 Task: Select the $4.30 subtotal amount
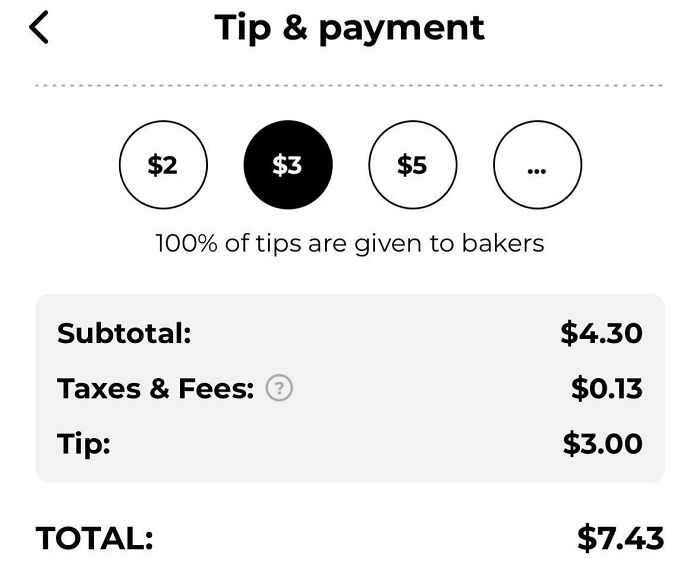pyautogui.click(x=601, y=333)
